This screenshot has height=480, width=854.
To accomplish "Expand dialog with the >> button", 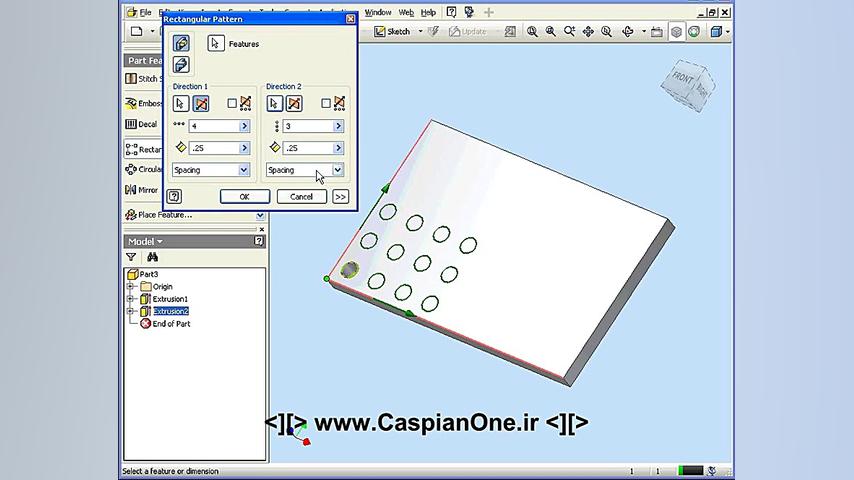I will (x=340, y=197).
